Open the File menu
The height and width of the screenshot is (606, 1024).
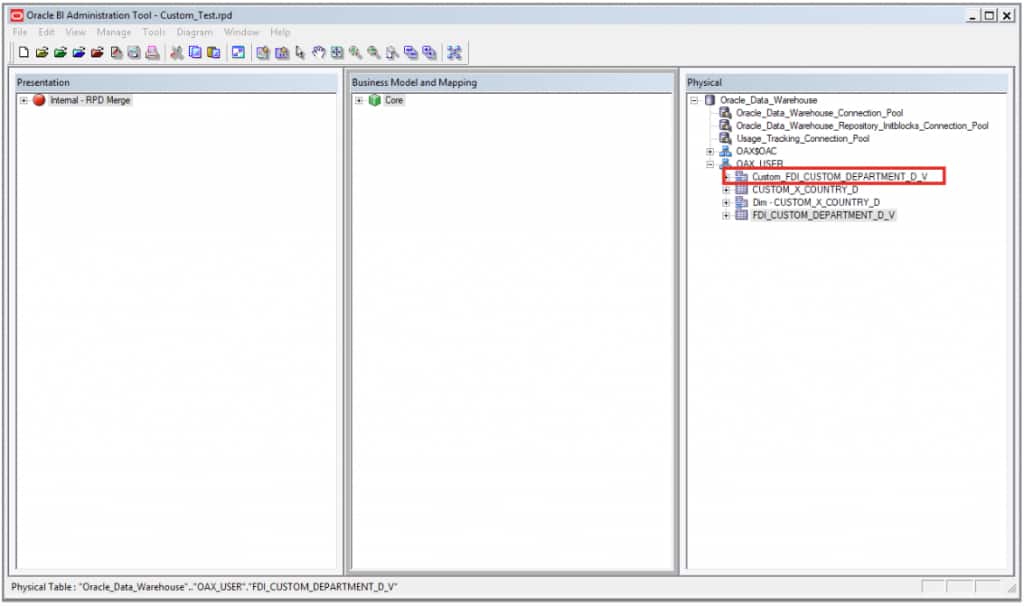(20, 32)
